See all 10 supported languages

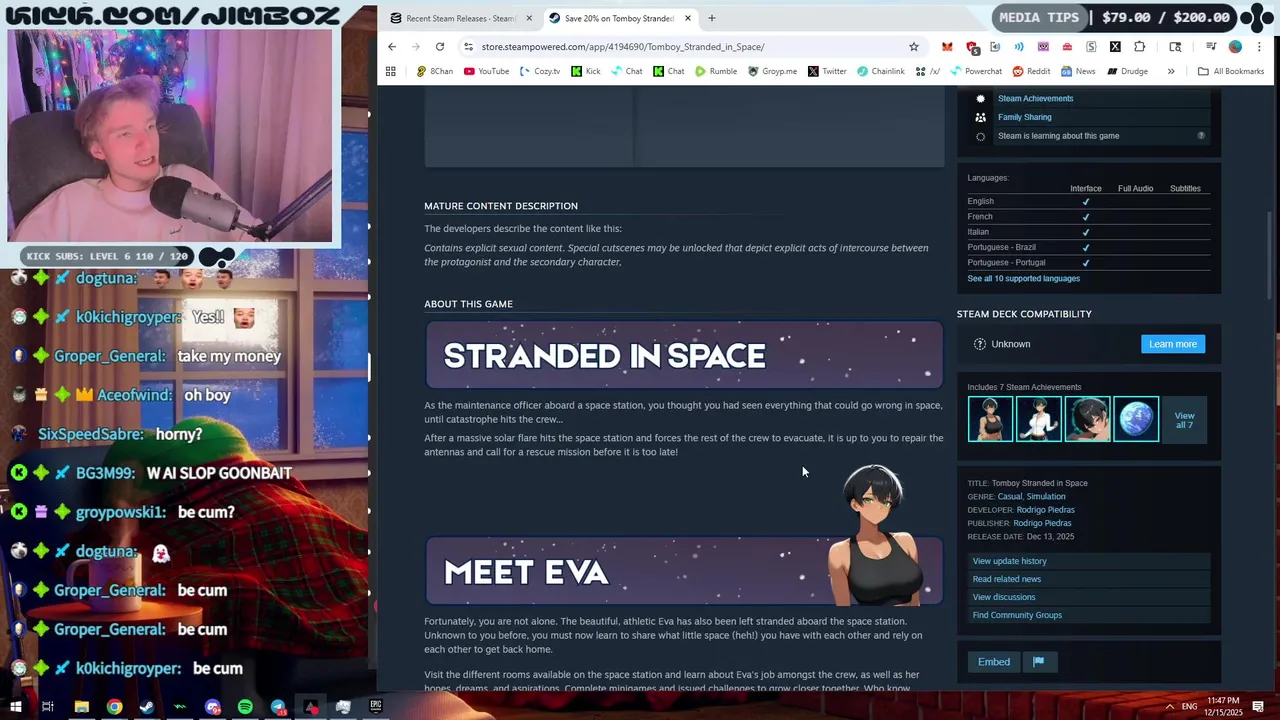click(1023, 278)
